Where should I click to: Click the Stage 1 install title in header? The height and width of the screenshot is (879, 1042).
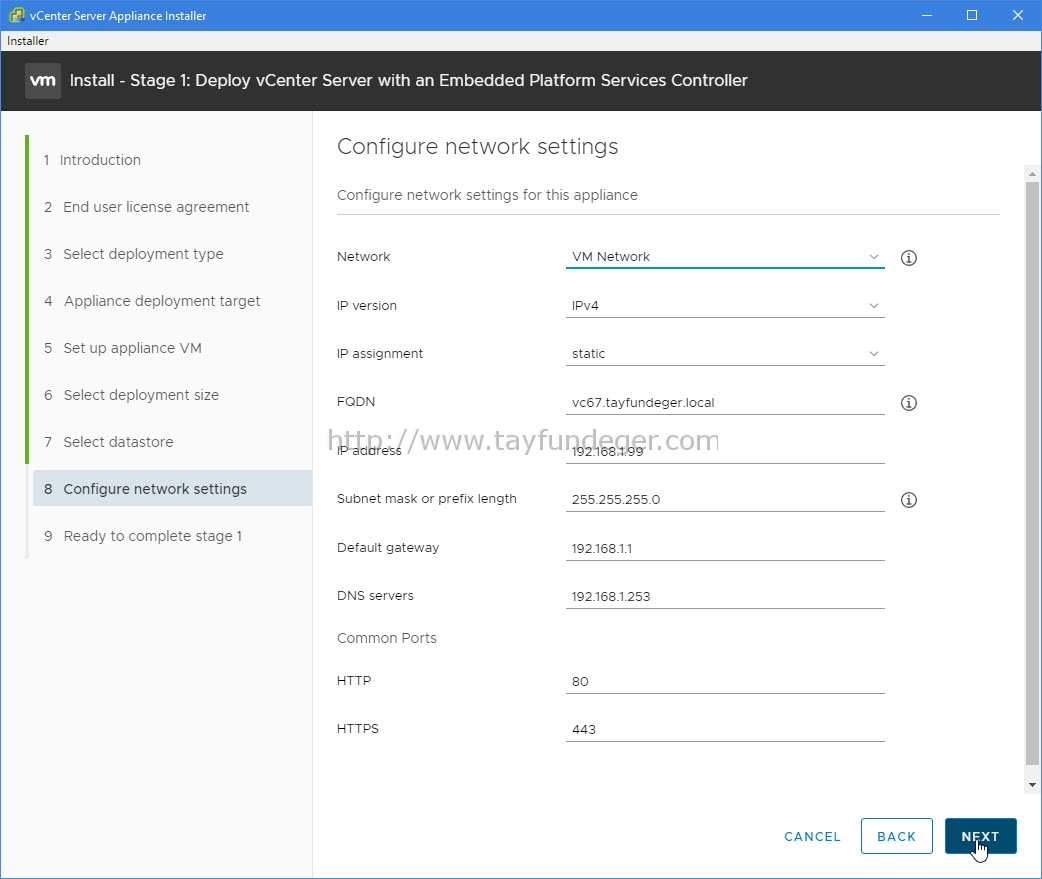pyautogui.click(x=409, y=80)
